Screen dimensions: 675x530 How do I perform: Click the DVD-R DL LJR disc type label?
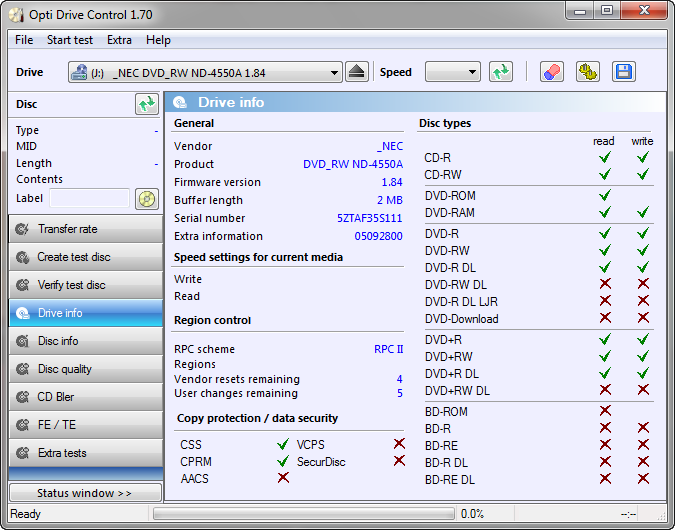461,302
